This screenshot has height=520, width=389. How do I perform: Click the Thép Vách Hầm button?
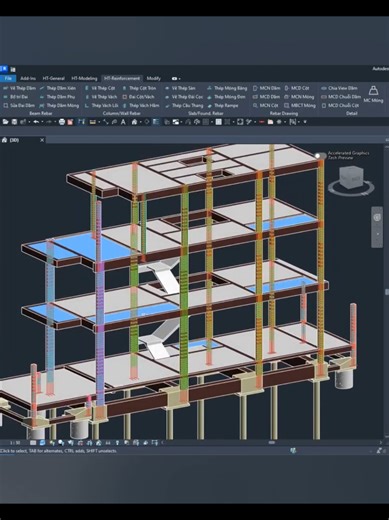pyautogui.click(x=141, y=106)
